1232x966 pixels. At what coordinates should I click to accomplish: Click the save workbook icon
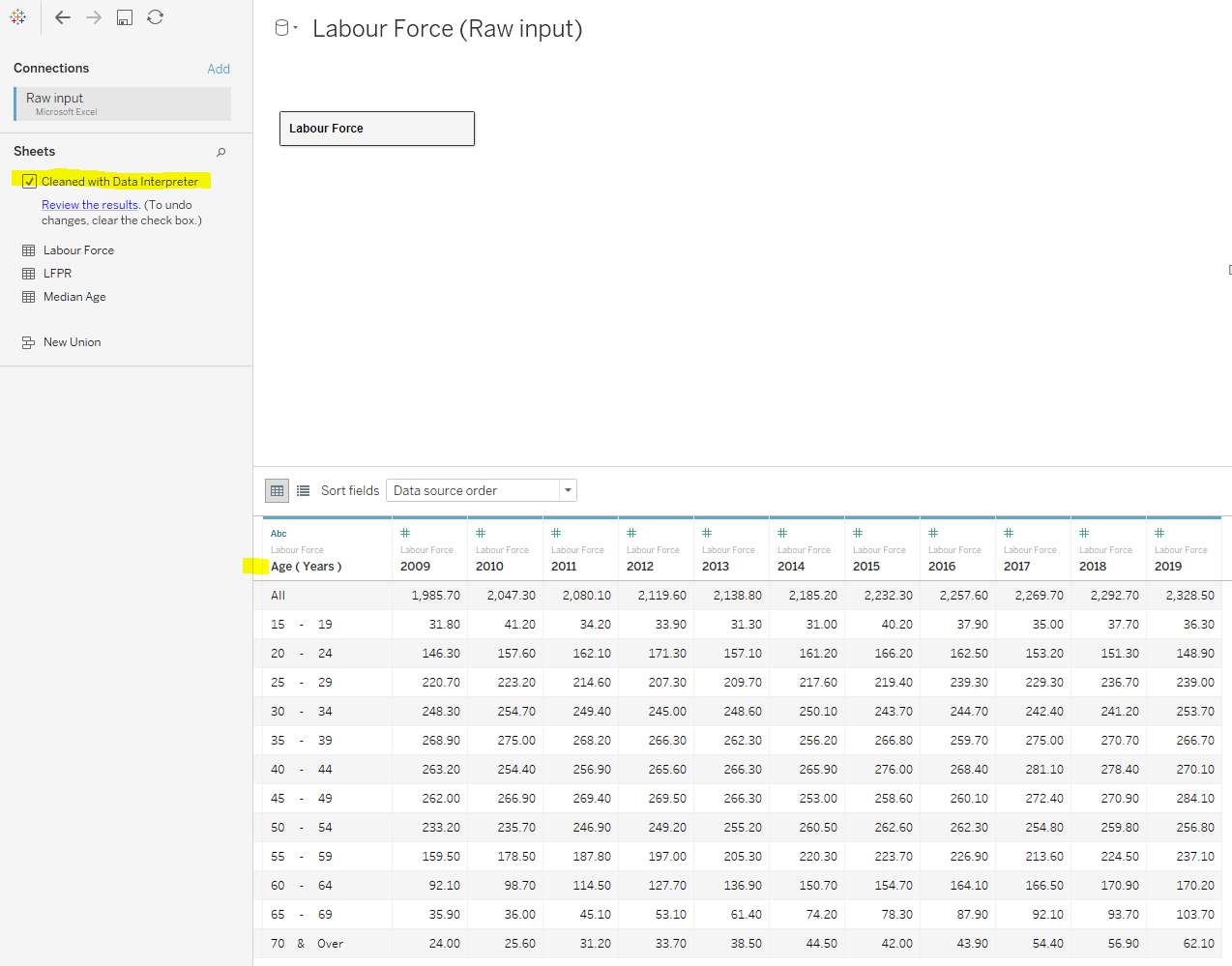point(124,16)
